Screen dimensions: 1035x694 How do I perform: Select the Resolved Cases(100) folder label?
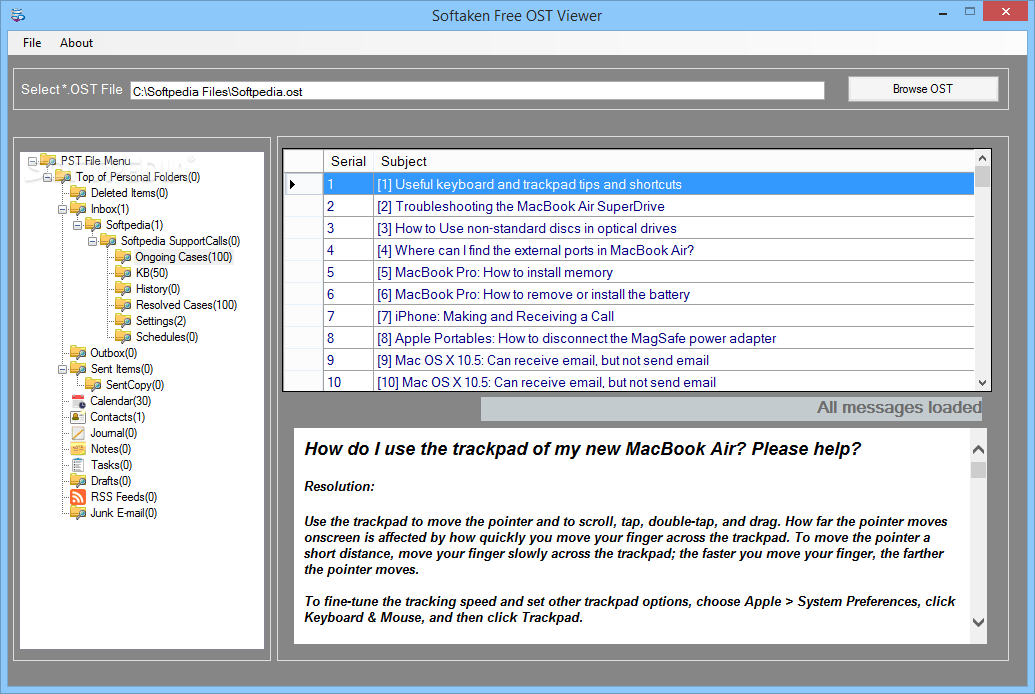click(186, 304)
